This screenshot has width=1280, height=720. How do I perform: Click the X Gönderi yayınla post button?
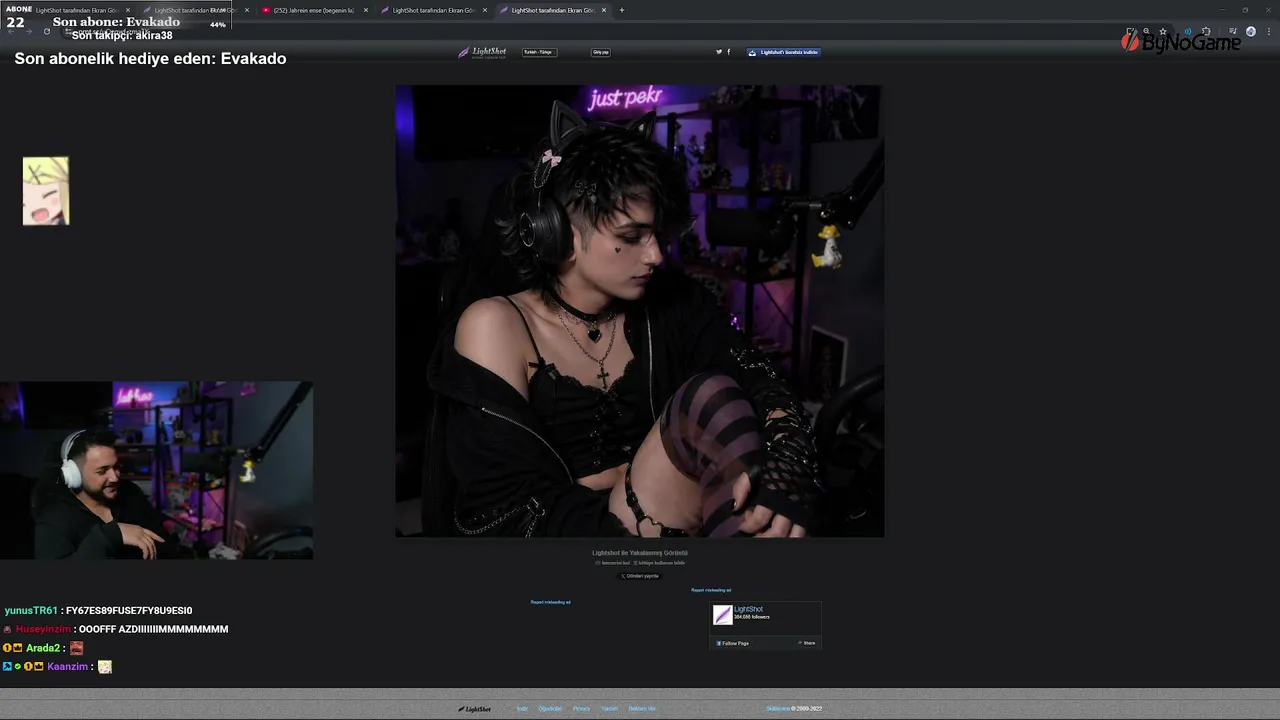tap(640, 576)
